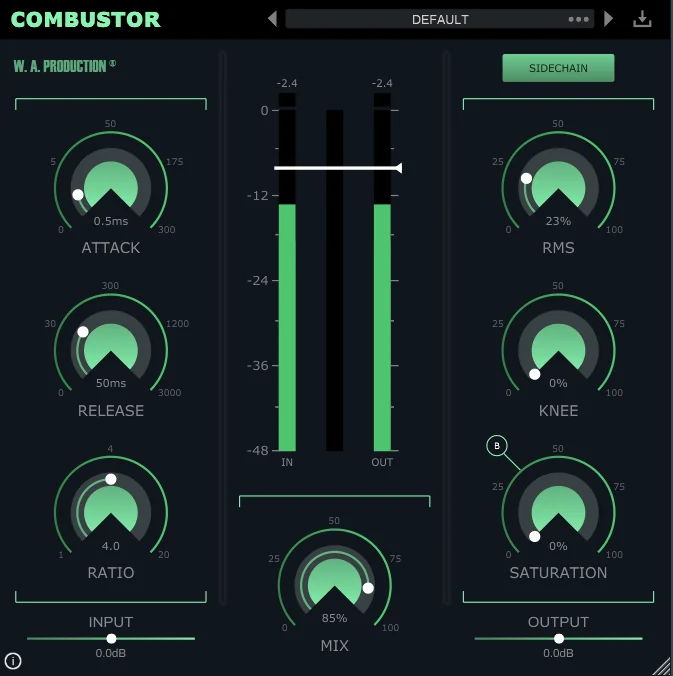Click the RMS knob handle
This screenshot has height=676, width=673.
click(x=526, y=178)
